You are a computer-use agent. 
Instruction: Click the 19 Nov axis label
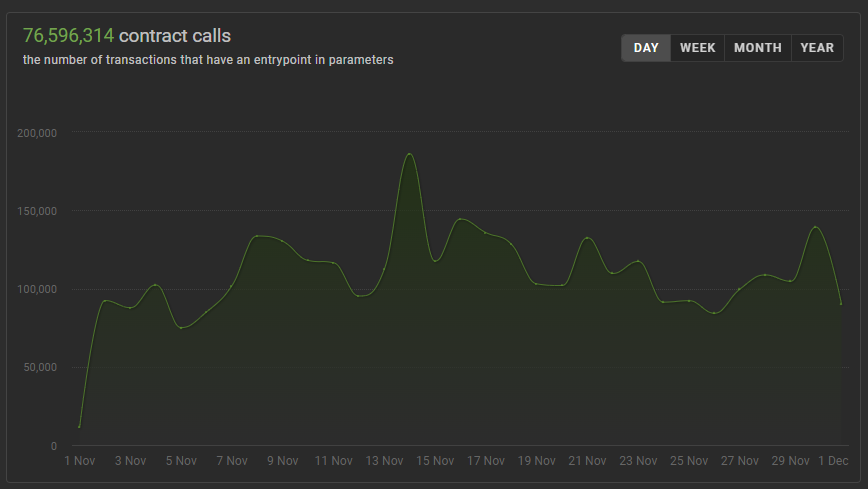pyautogui.click(x=536, y=461)
